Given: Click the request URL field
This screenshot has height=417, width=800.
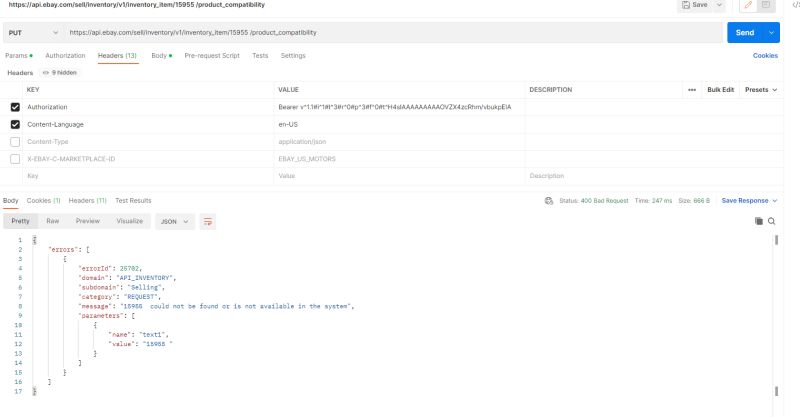Looking at the screenshot, I should pos(393,33).
